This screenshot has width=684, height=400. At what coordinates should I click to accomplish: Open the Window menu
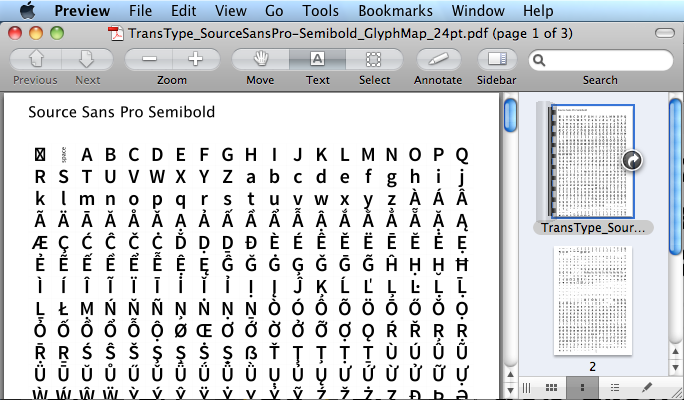(x=478, y=10)
